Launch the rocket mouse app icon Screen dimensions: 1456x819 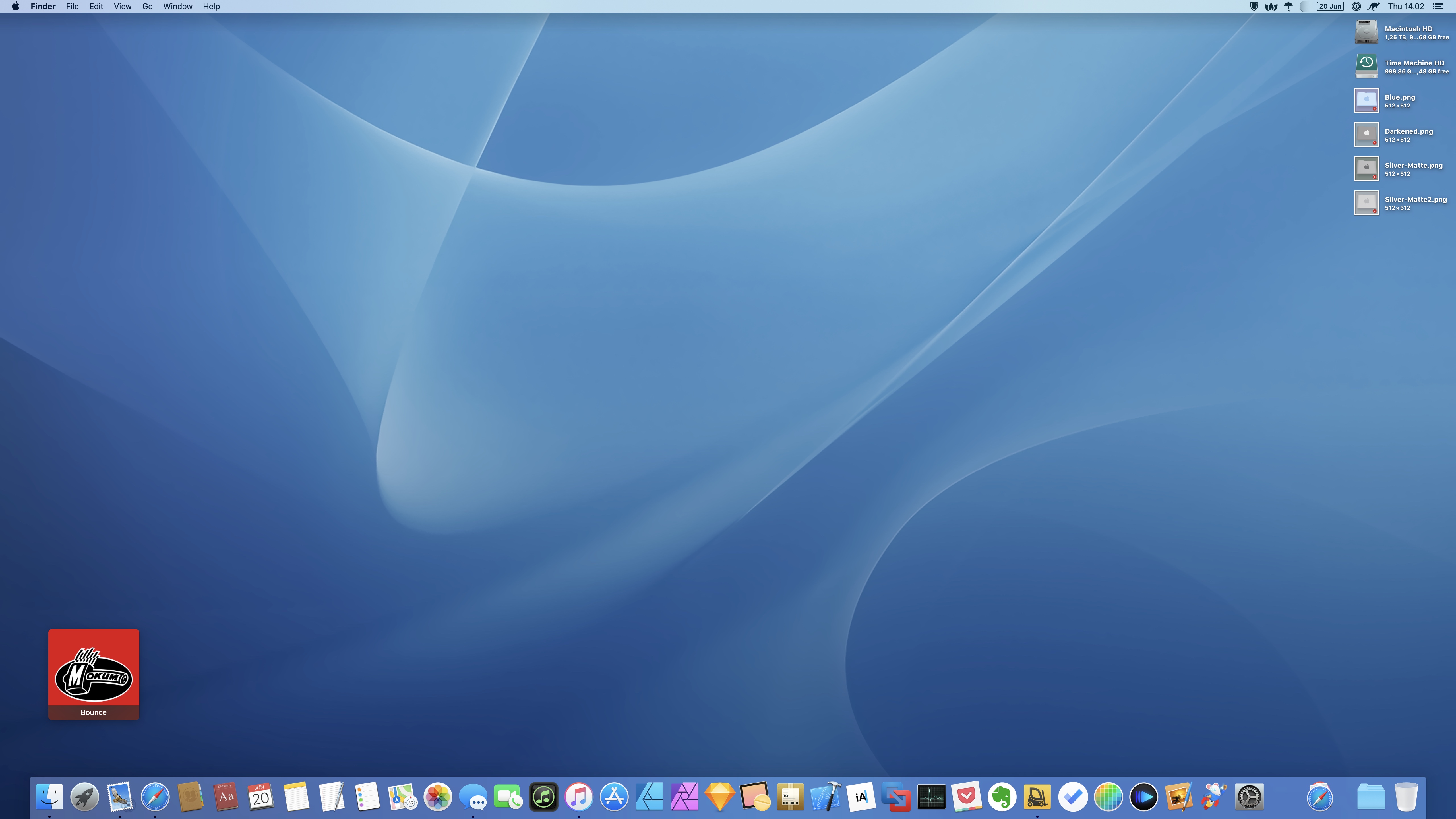tap(1214, 797)
